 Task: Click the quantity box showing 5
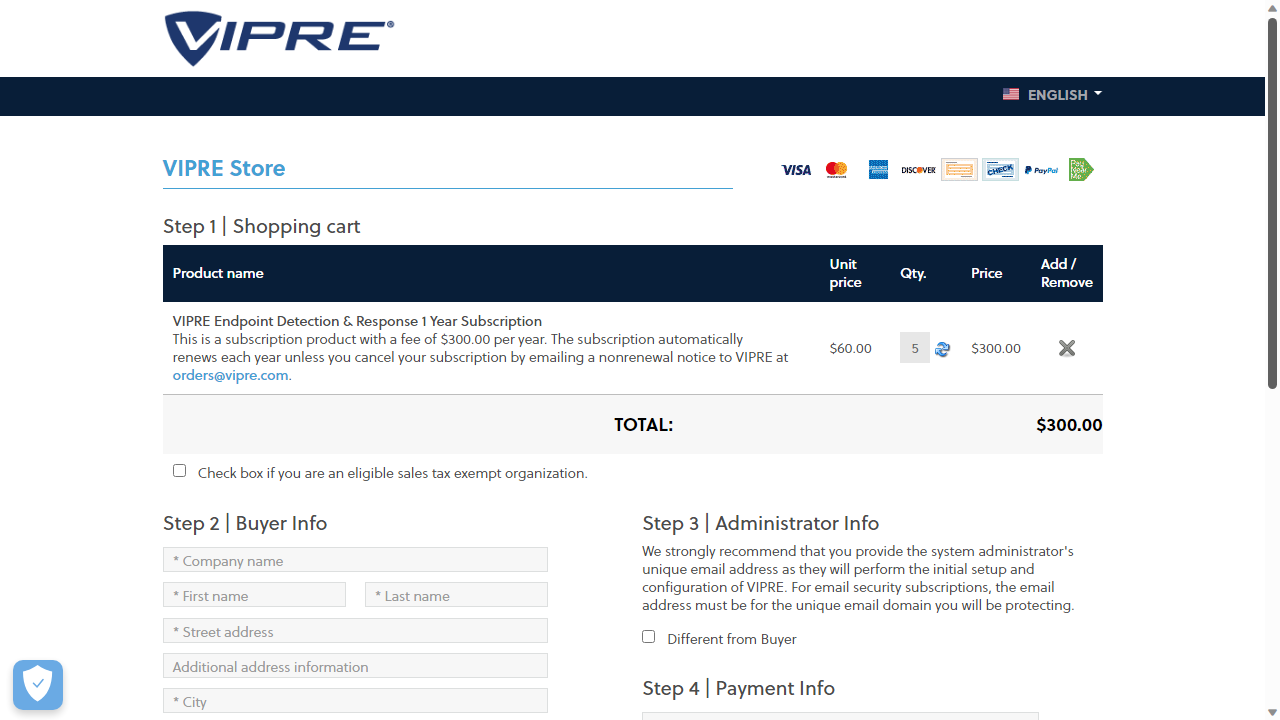(x=915, y=348)
